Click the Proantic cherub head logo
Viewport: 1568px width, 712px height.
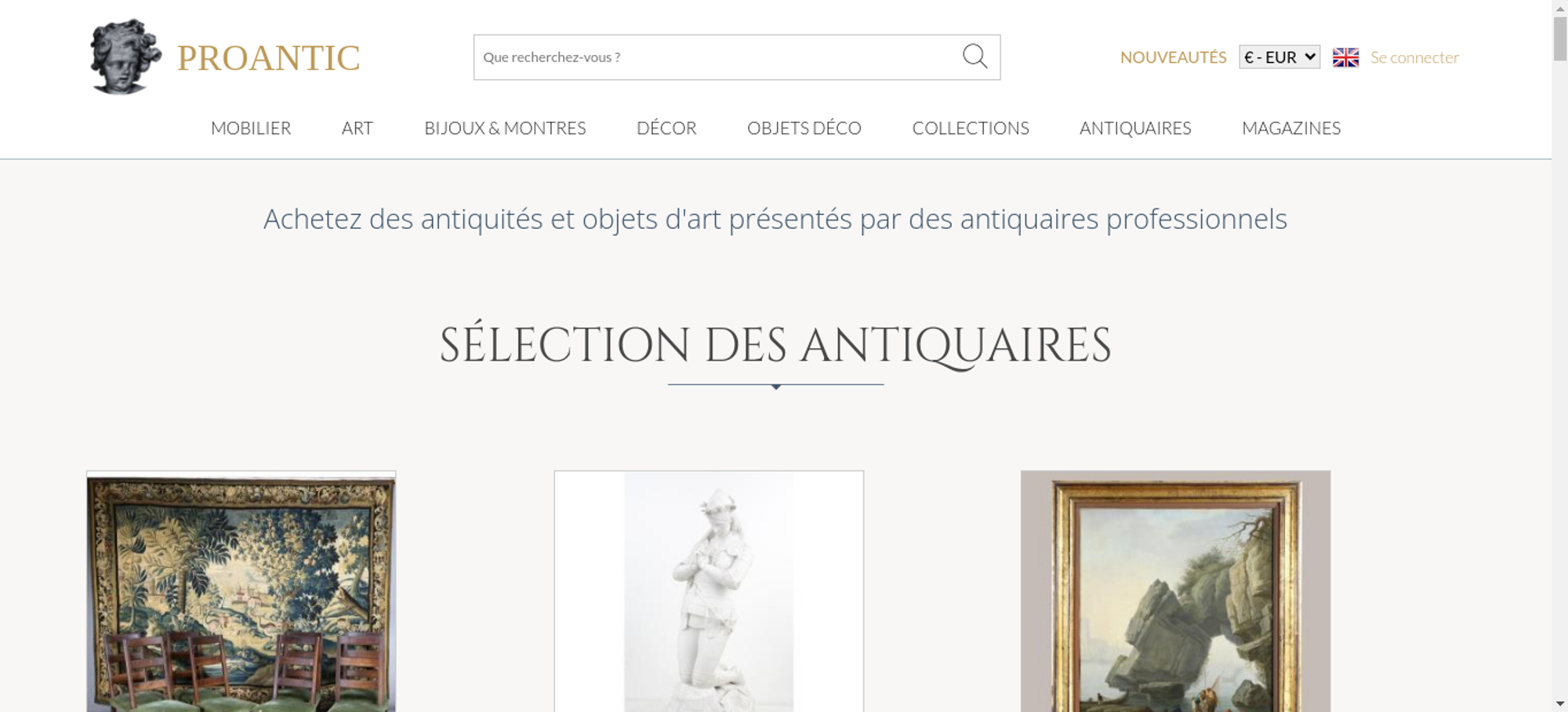(125, 56)
